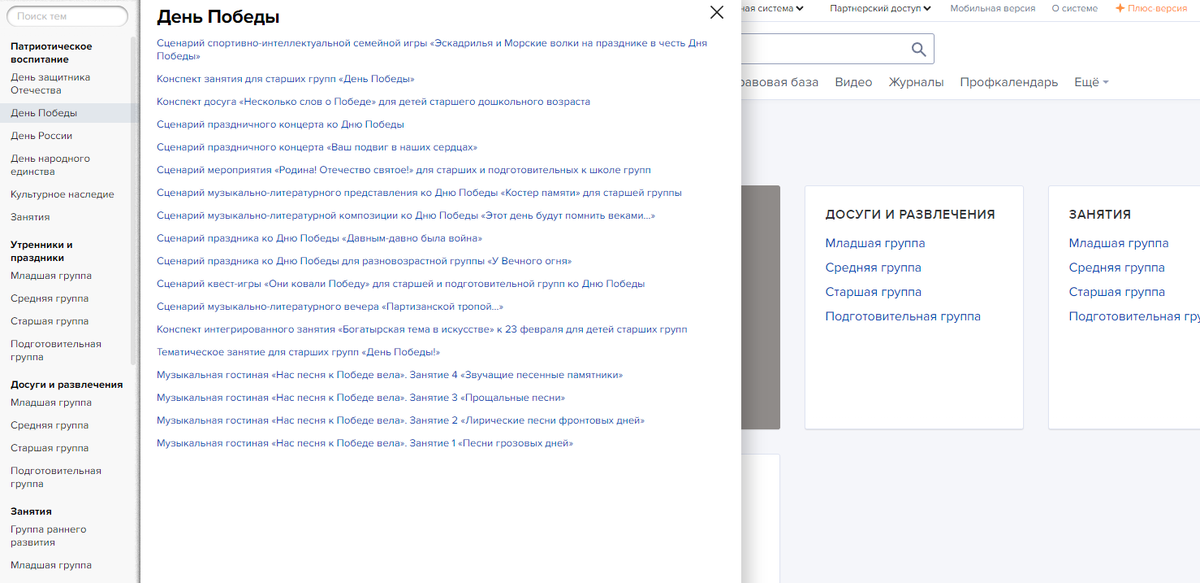Screen dimensions: 1200x583
Task: Expand the Ещё menu dropdown
Action: click(1091, 82)
